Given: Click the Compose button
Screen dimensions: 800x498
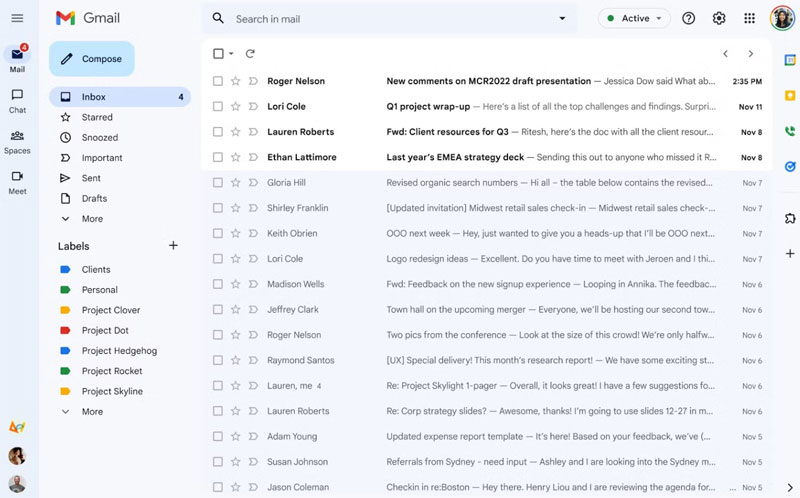Looking at the screenshot, I should (x=92, y=59).
